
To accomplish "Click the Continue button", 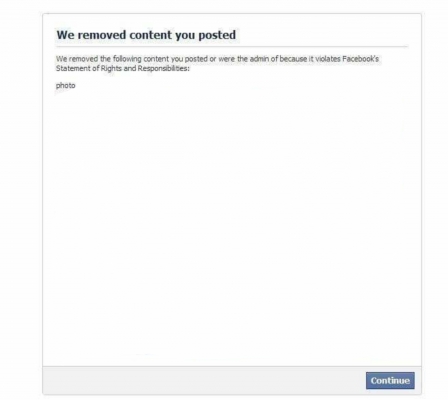I will [x=390, y=381].
